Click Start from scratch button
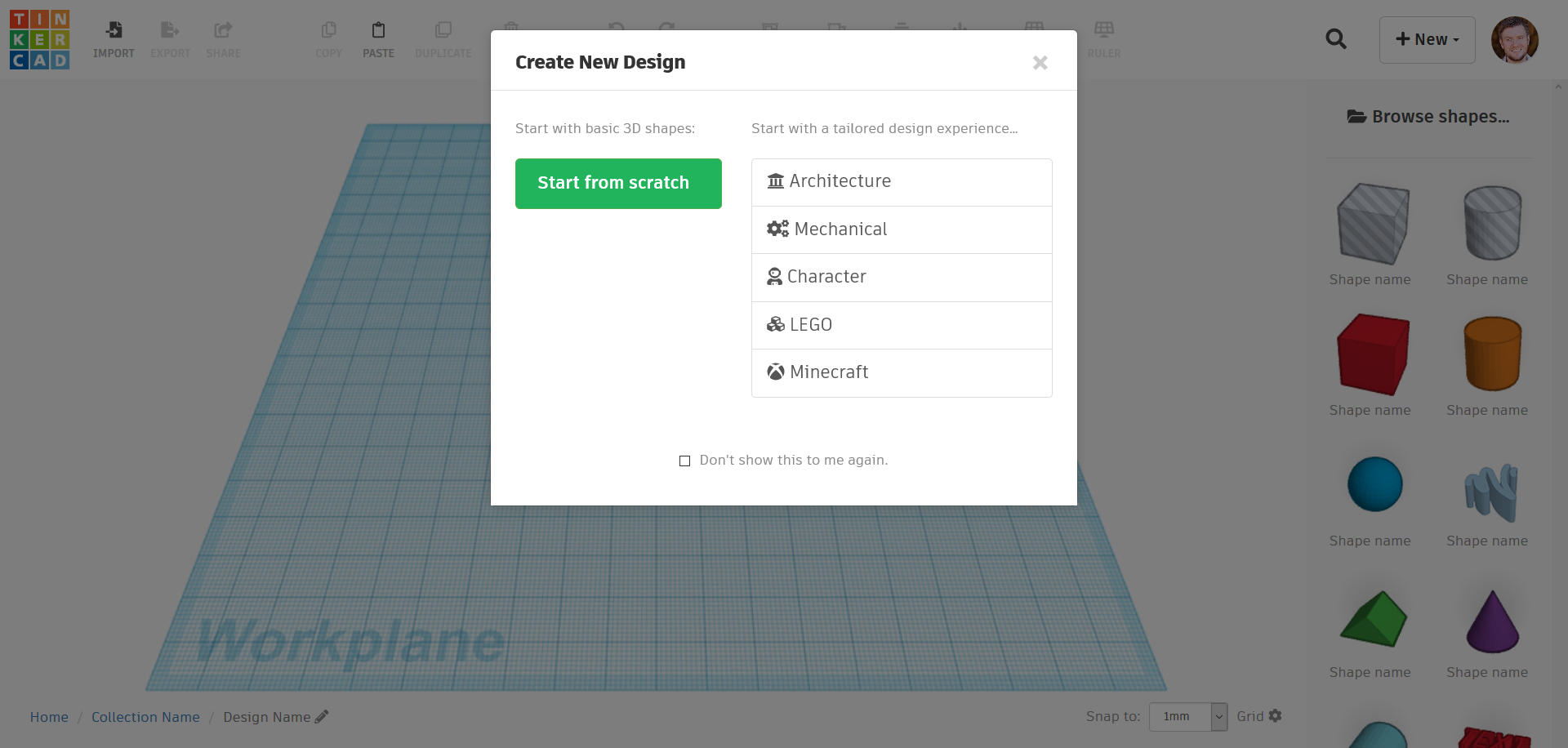Viewport: 1568px width, 748px height. [x=618, y=183]
